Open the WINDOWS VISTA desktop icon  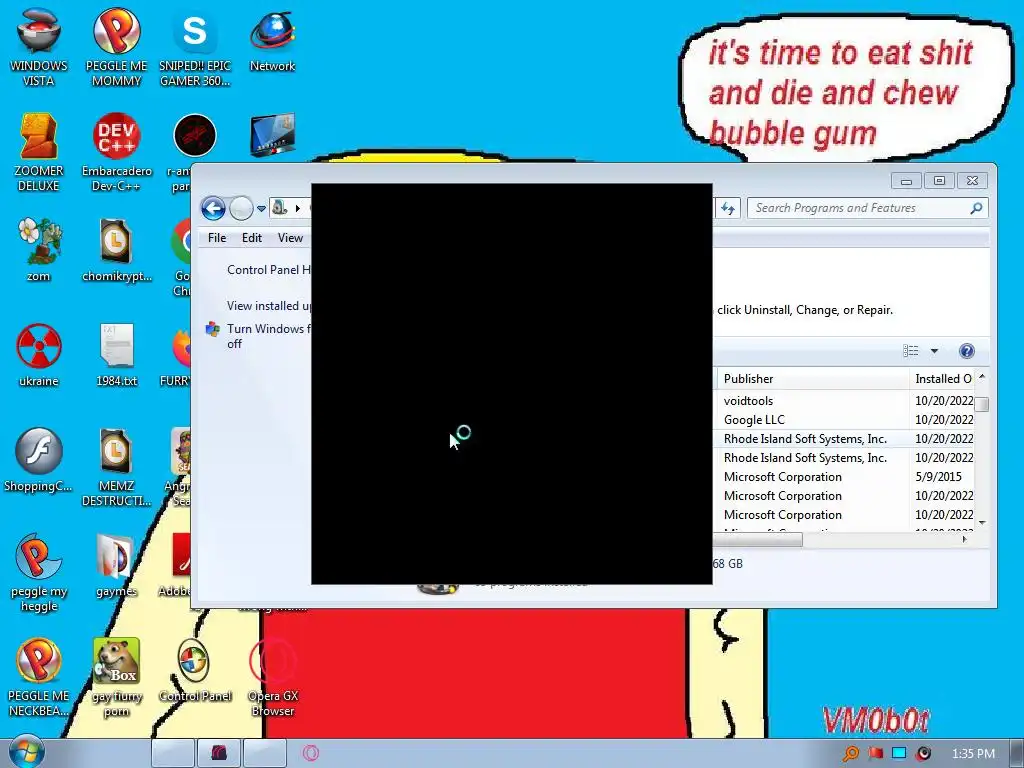click(38, 46)
